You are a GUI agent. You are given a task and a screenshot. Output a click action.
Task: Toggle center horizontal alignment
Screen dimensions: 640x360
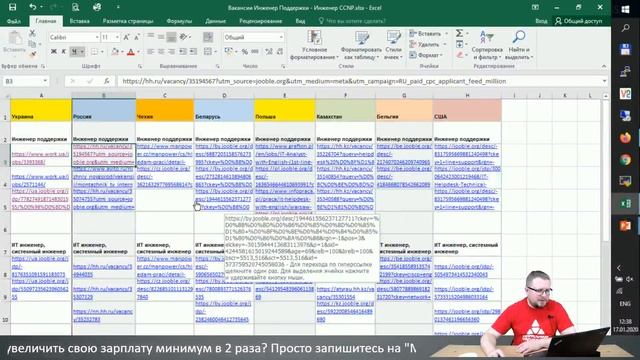click(x=161, y=51)
